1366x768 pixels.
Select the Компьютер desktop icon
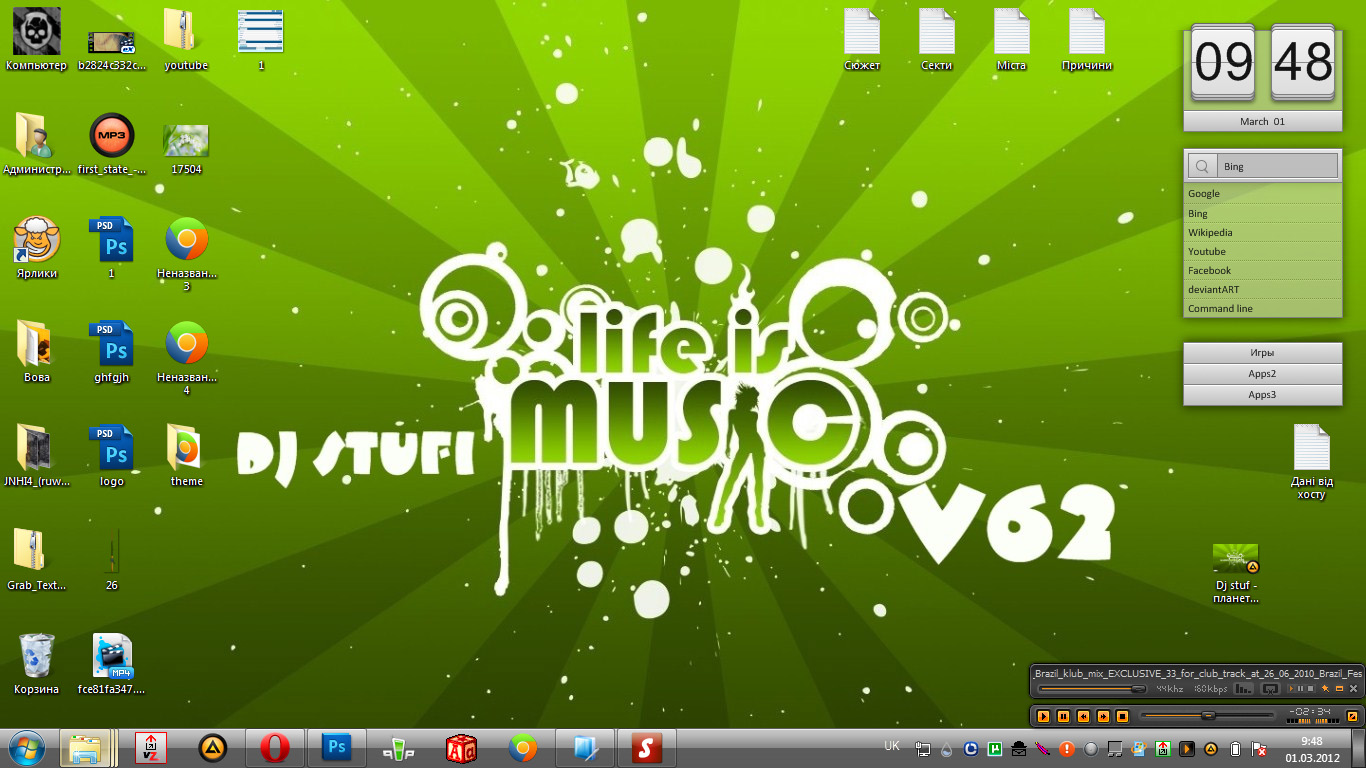coord(36,33)
